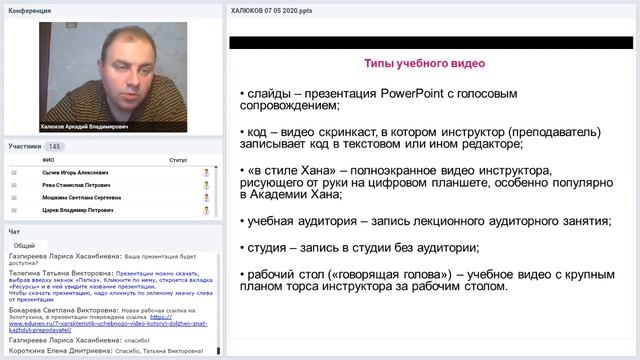Image resolution: width=640 pixels, height=360 pixels.
Task: Click the status icon for Мошкина Светлана Сергеевна
Action: (x=206, y=198)
